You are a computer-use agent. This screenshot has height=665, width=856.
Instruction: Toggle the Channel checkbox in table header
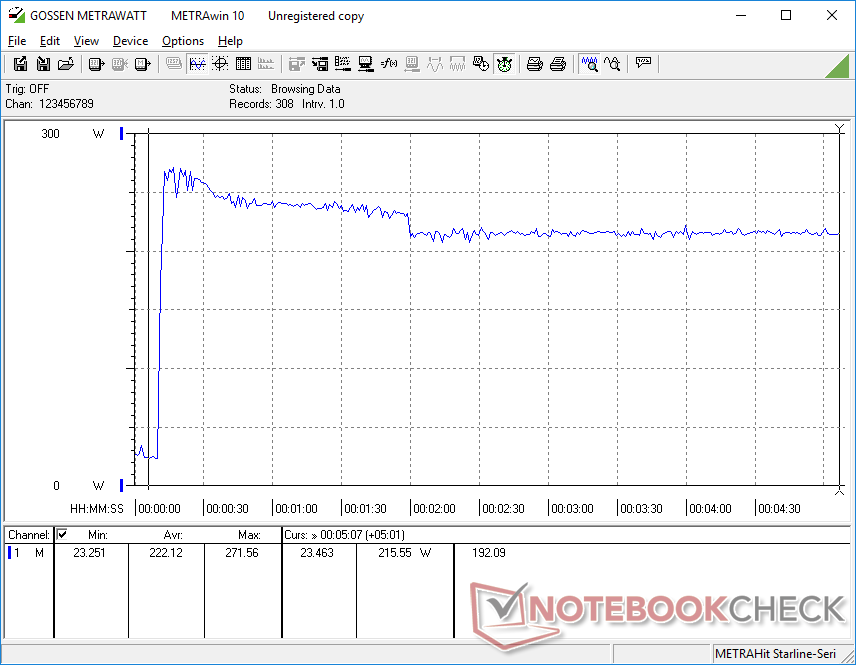tap(62, 534)
